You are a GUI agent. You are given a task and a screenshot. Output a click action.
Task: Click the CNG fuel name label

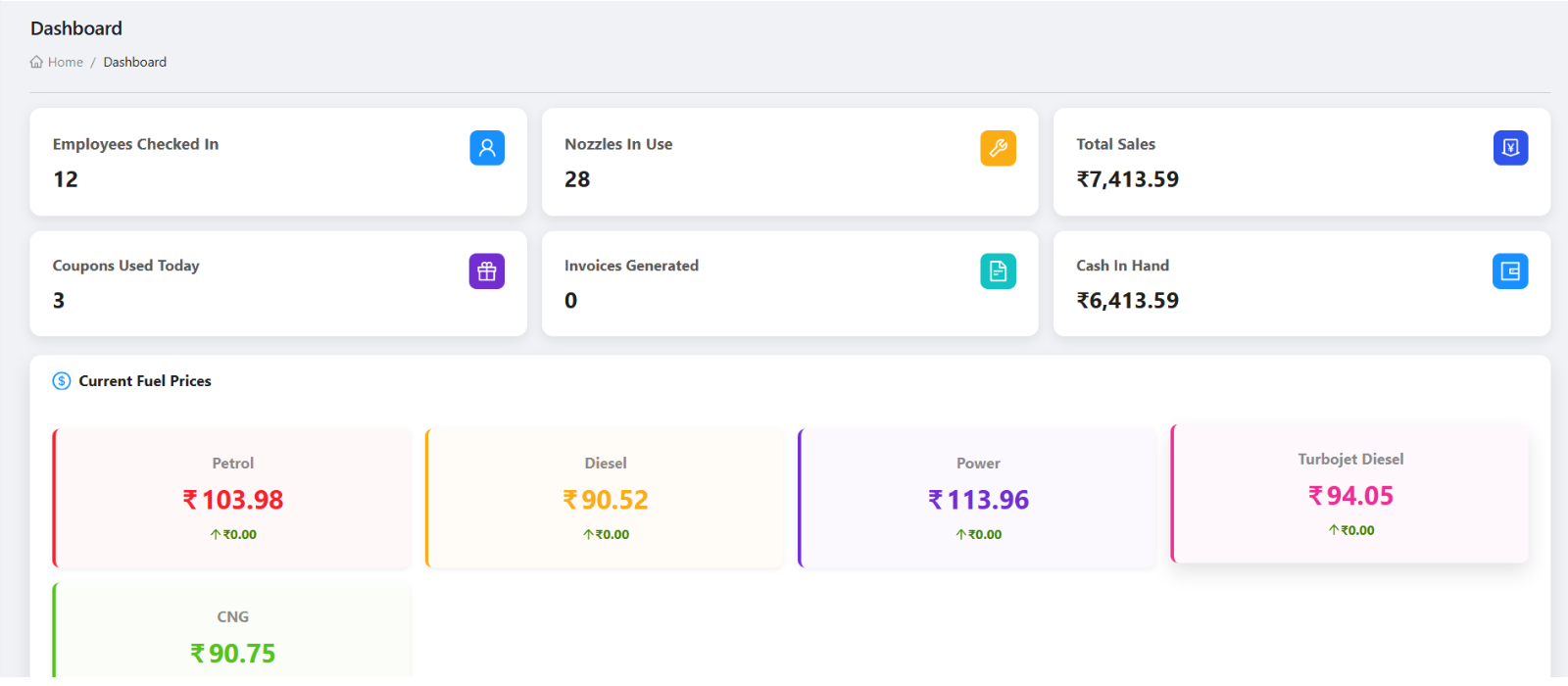(233, 617)
